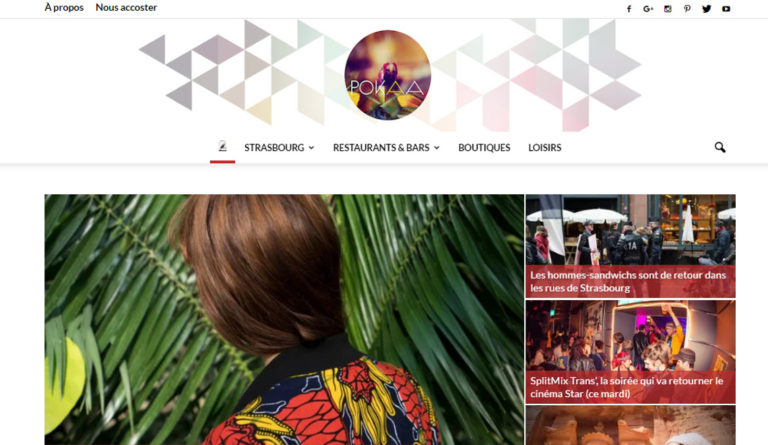Click the home logo icon in navigation
The width and height of the screenshot is (768, 445).
pyautogui.click(x=222, y=147)
